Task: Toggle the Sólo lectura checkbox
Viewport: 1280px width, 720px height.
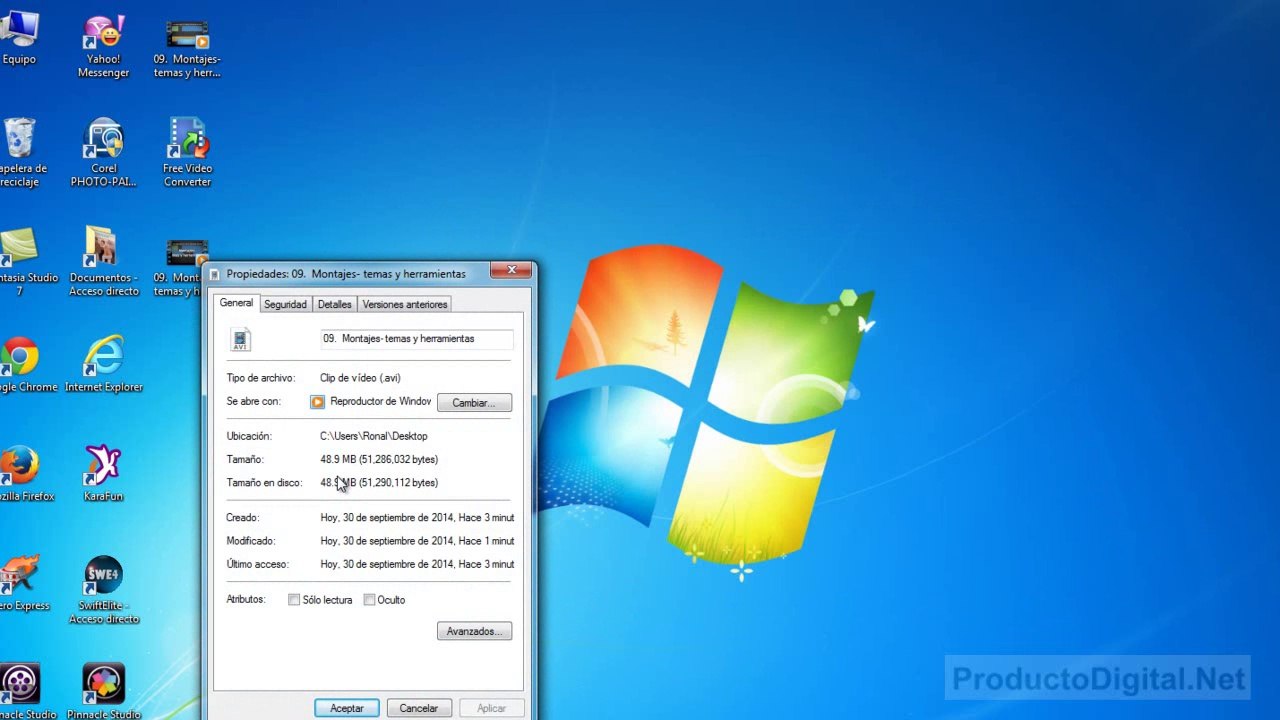Action: (x=294, y=600)
